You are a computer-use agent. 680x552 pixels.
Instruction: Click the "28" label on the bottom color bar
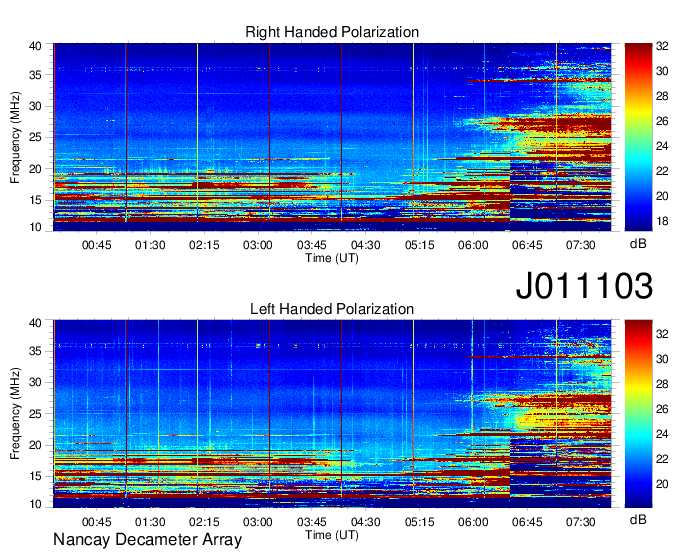click(662, 384)
